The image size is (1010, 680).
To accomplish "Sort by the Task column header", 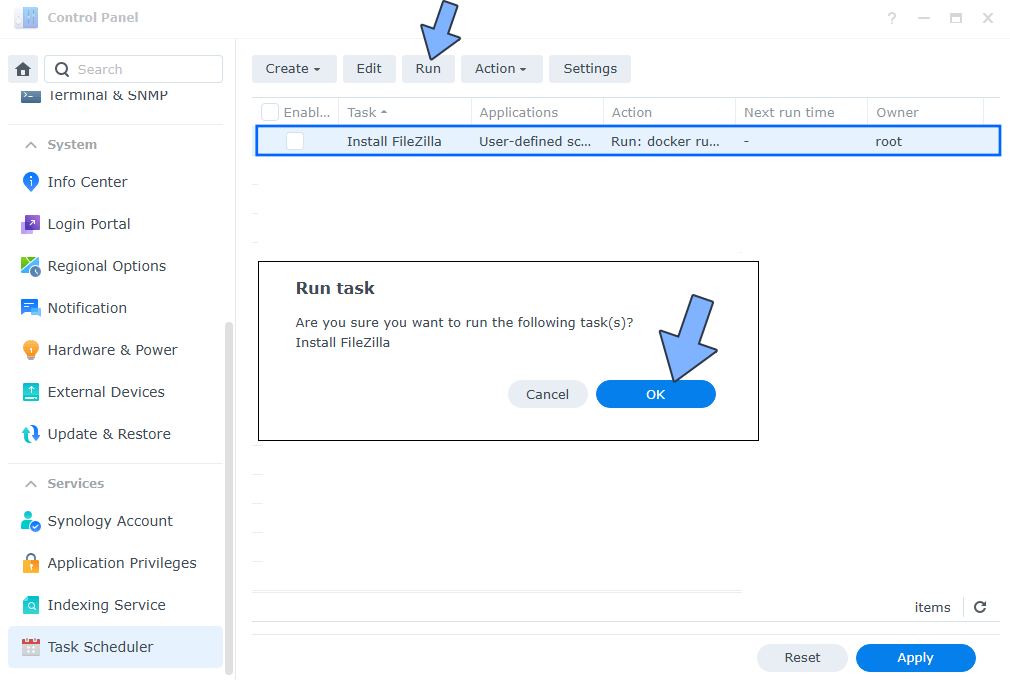I will 405,112.
